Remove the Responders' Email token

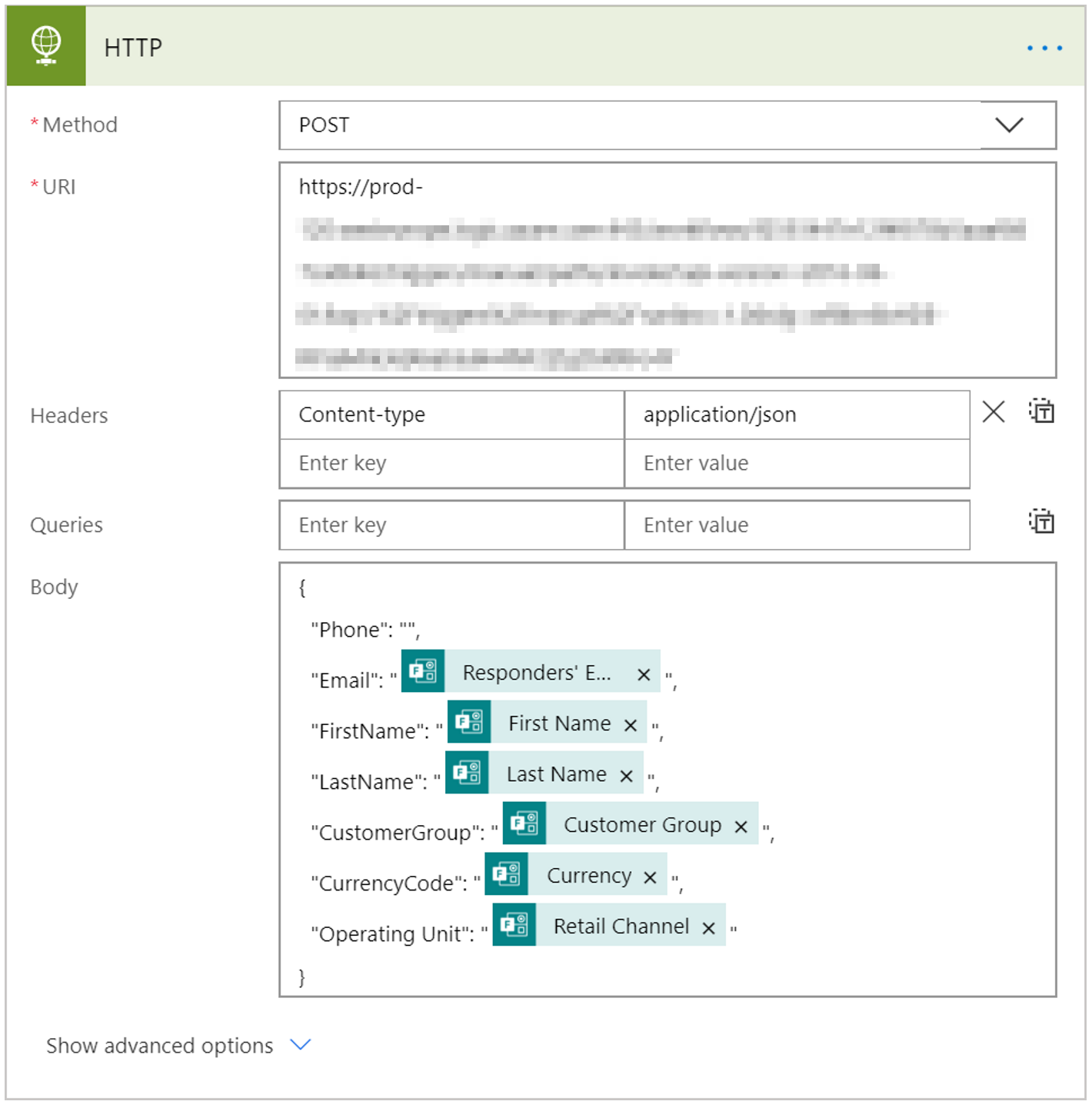click(644, 674)
